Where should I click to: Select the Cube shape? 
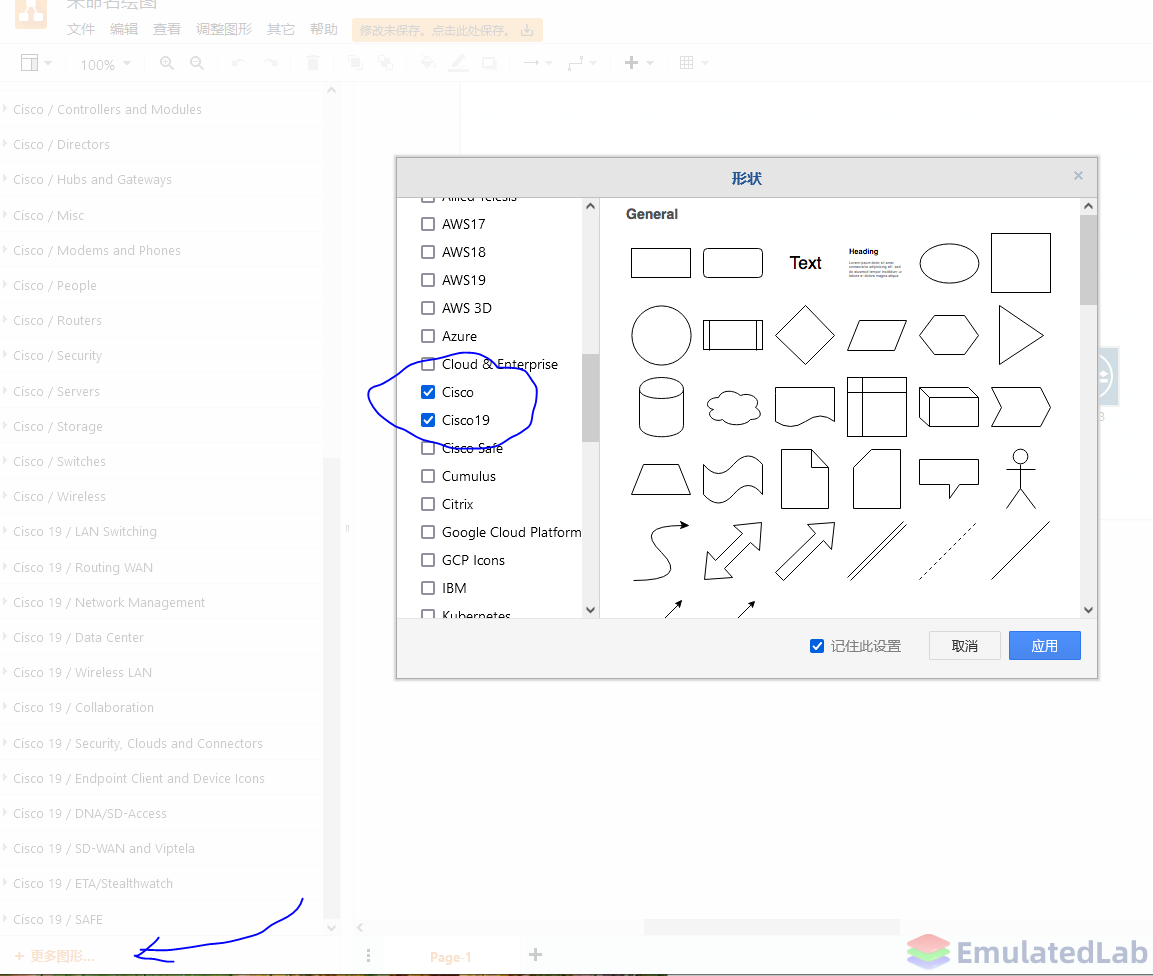point(949,407)
